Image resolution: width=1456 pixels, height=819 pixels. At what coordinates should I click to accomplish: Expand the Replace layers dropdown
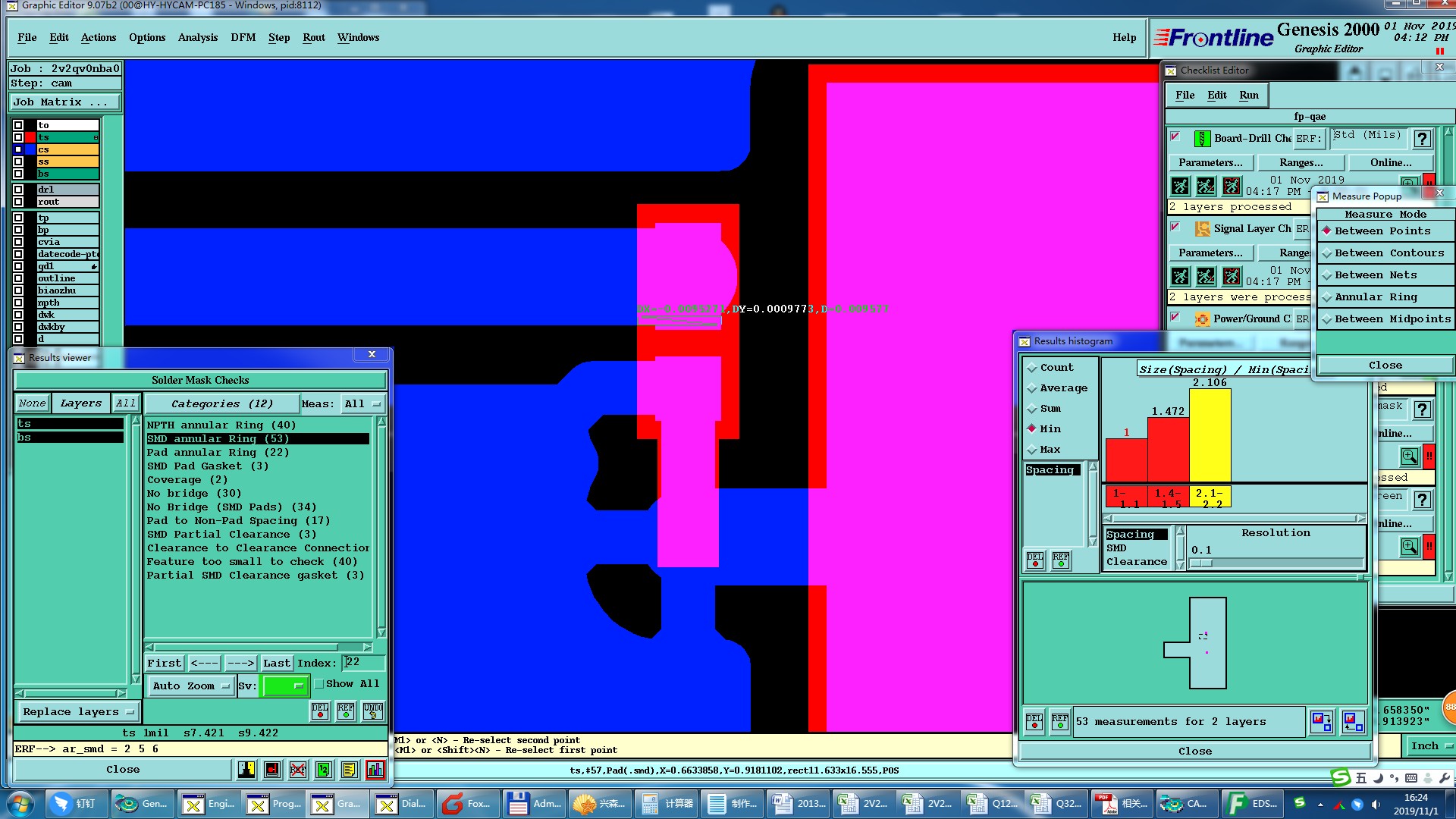coord(77,712)
